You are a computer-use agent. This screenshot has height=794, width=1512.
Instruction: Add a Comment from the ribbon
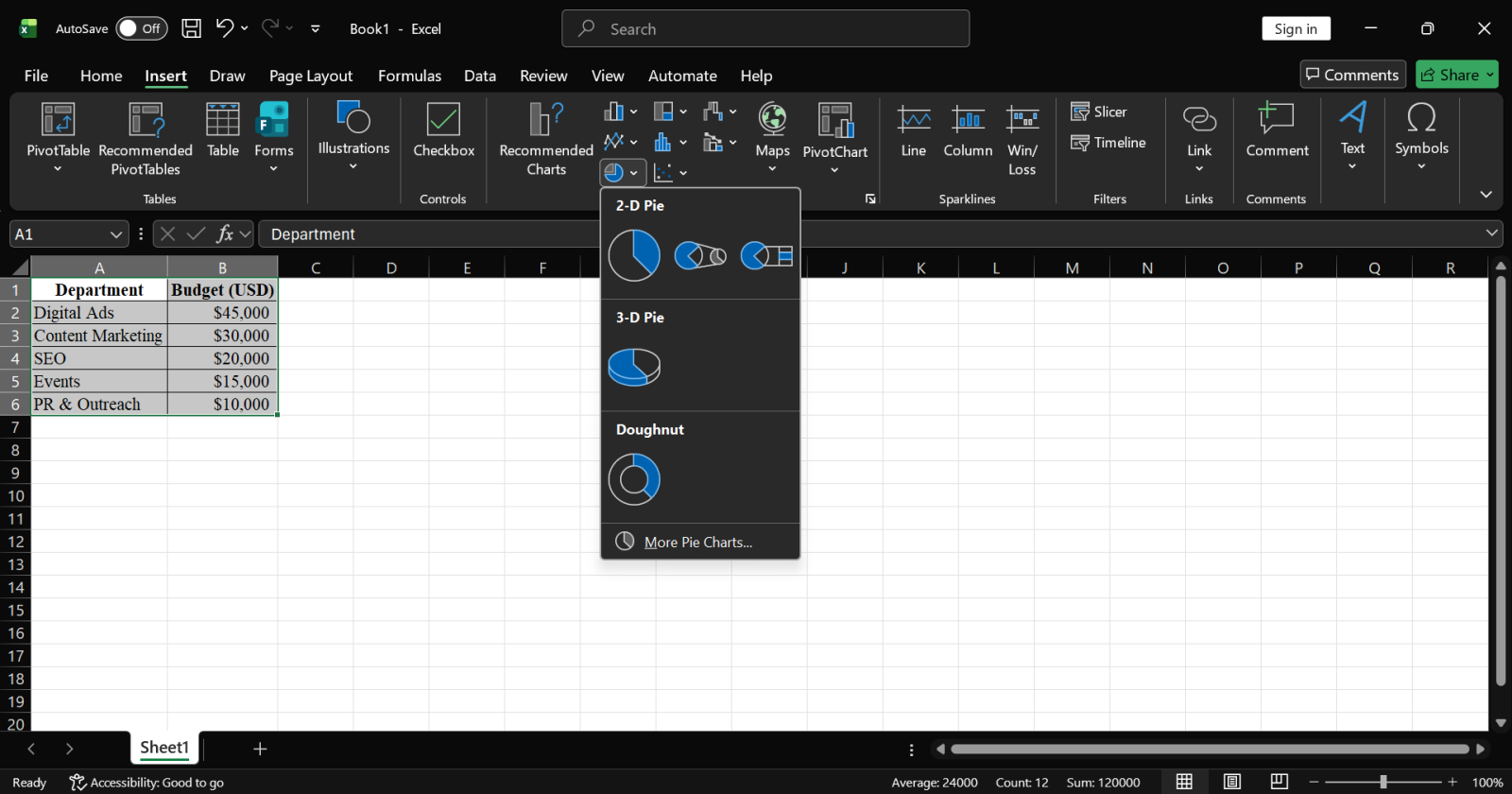pyautogui.click(x=1277, y=129)
